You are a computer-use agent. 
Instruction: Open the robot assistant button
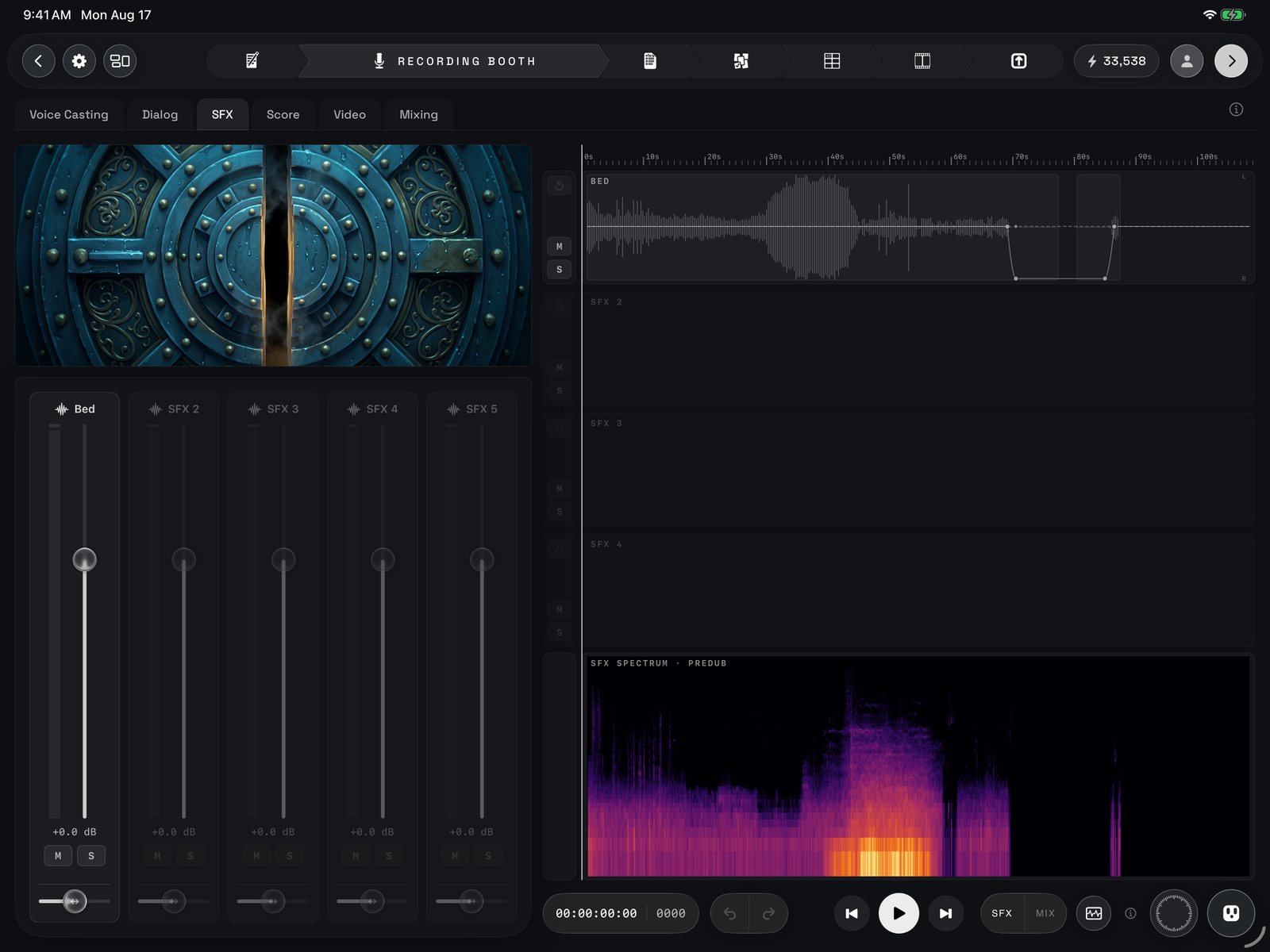click(x=1231, y=914)
